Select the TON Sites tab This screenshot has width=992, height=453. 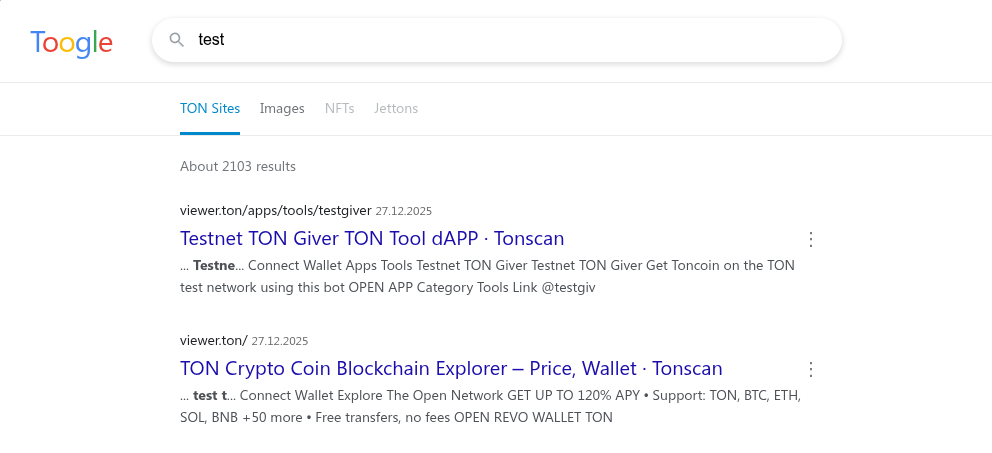[210, 108]
